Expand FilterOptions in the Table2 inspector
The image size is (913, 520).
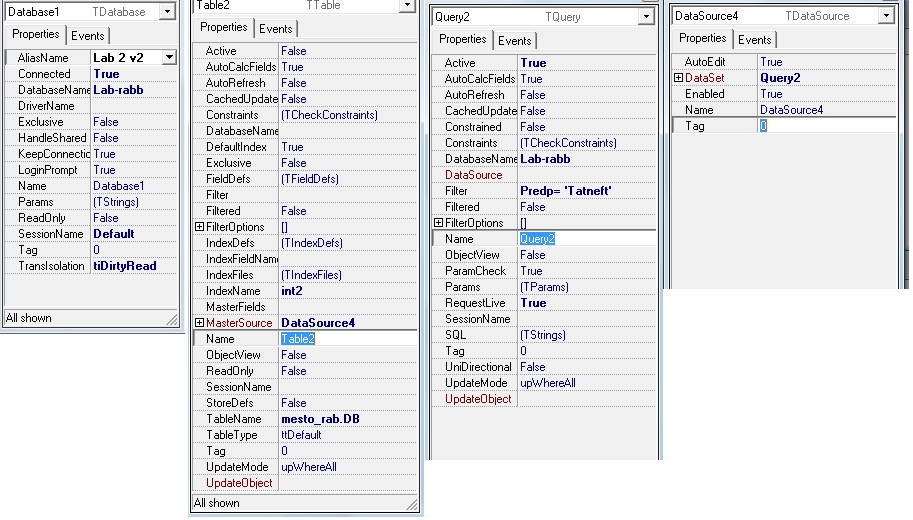(x=199, y=227)
